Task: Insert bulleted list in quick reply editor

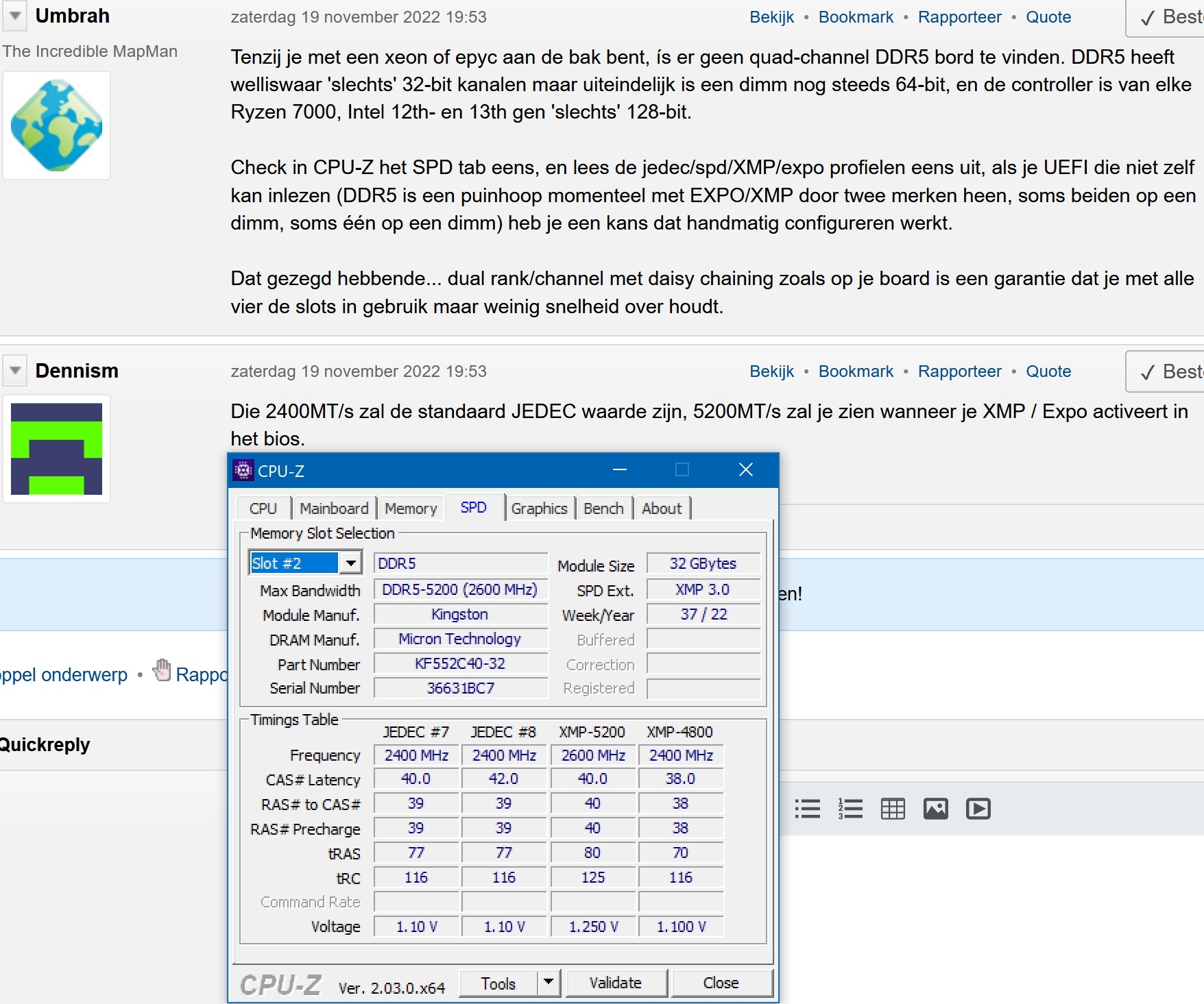Action: tap(808, 809)
